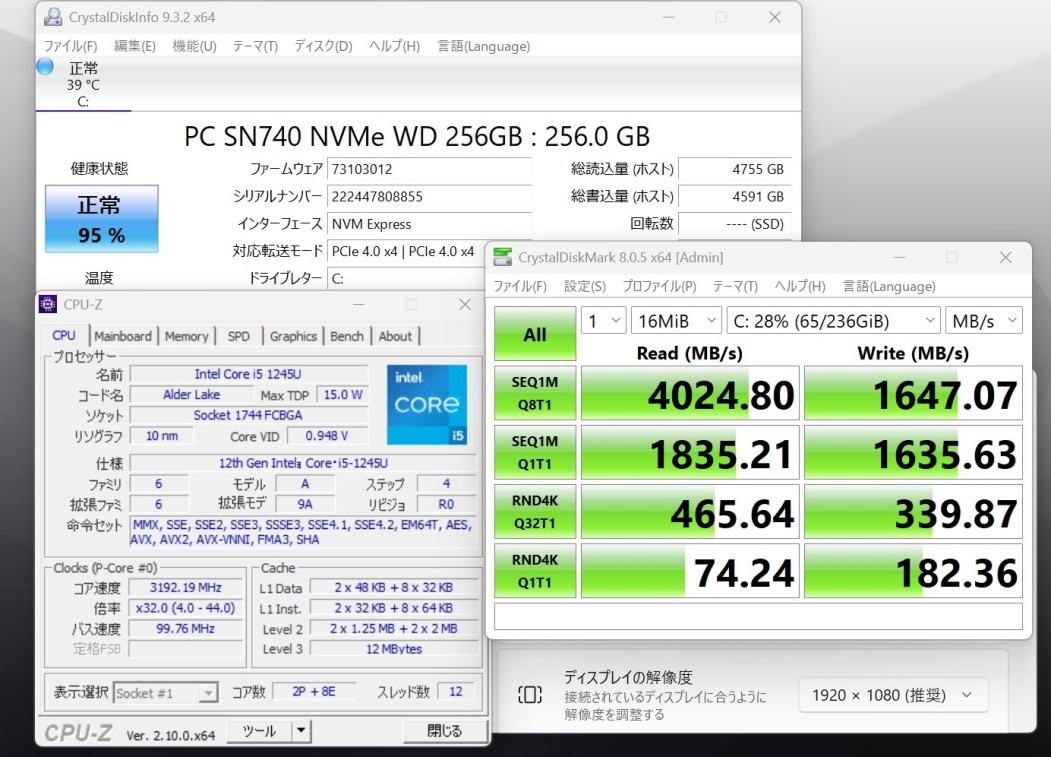Screen dimensions: 1051x757
Task: Click the Level 3 cache value 12 MBytes
Action: pos(394,649)
